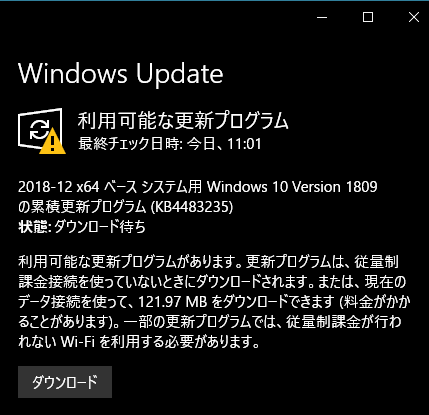Click the 状態: ダウンロード待ち status line
The width and height of the screenshot is (429, 415).
click(x=82, y=227)
